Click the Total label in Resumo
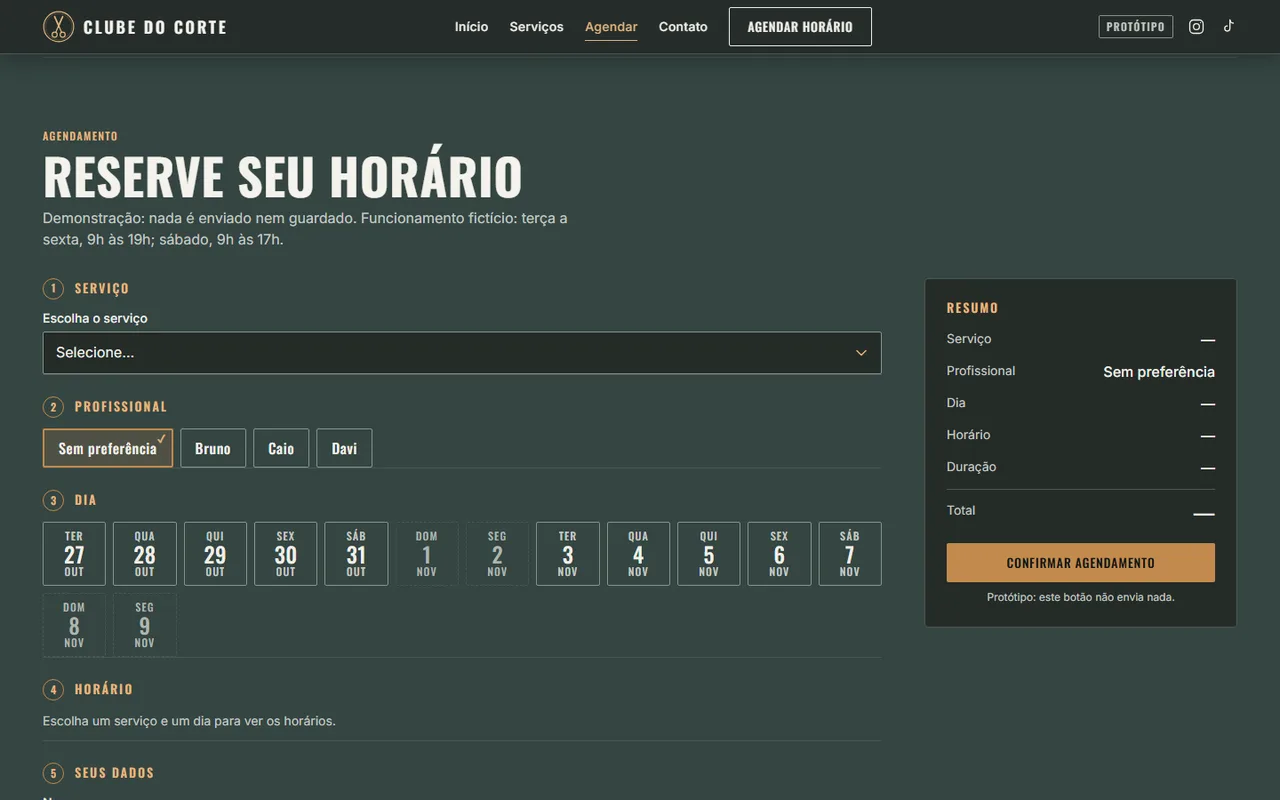 click(x=961, y=510)
